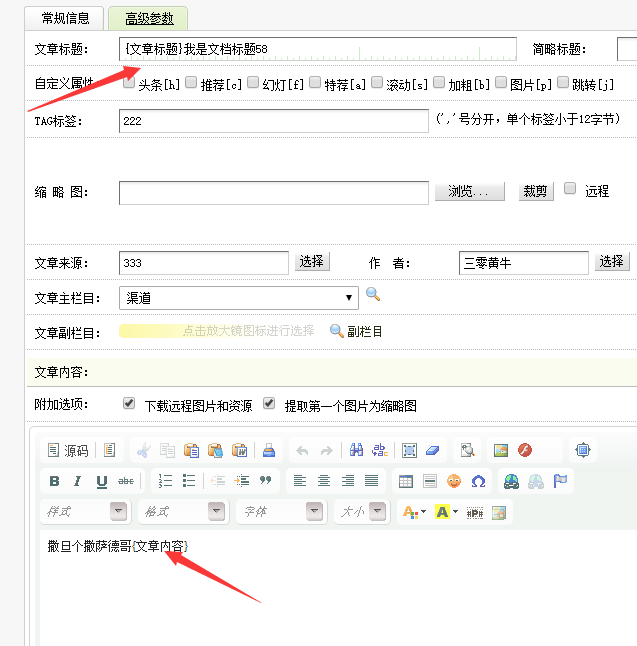
Task: Insert a bulleted list
Action: pos(189,481)
